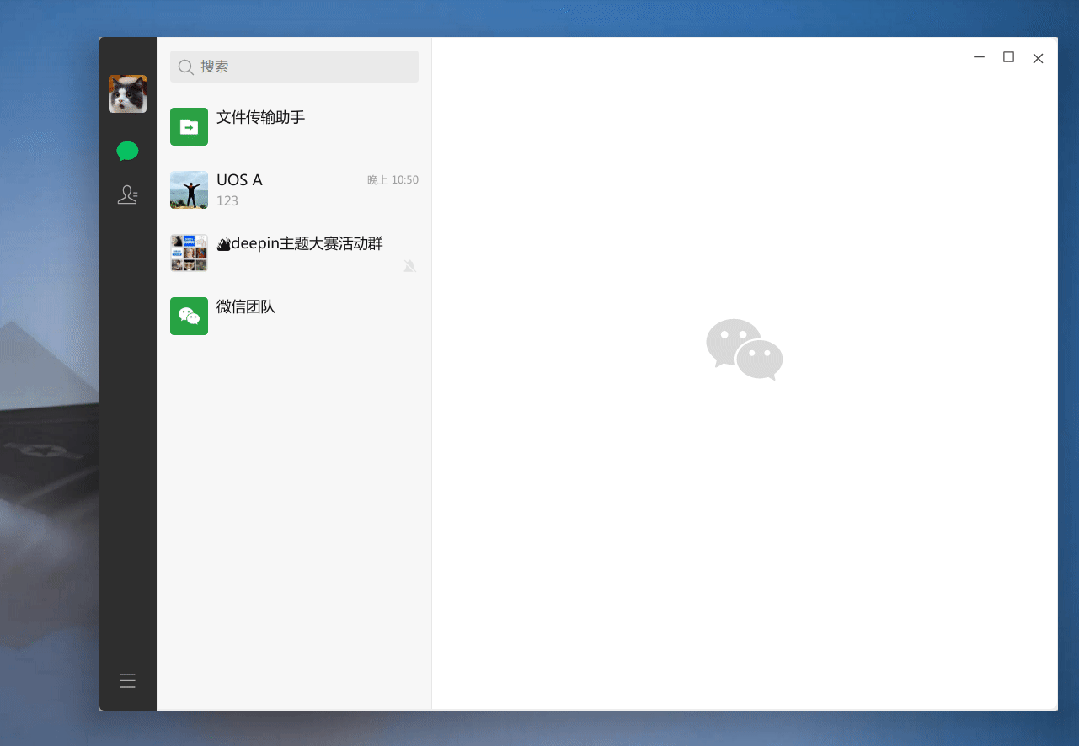The width and height of the screenshot is (1079, 746).
Task: Open your profile avatar picture
Action: (127, 94)
